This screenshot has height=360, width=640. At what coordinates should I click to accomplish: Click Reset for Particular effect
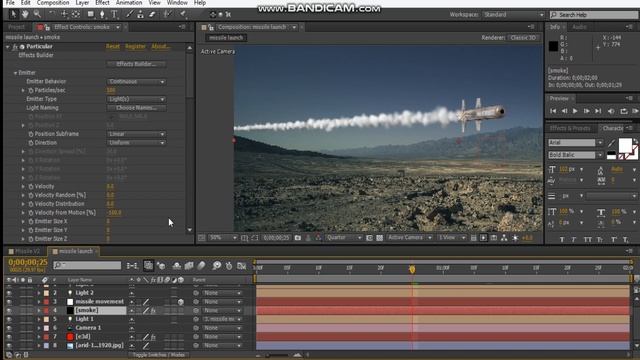click(x=113, y=47)
